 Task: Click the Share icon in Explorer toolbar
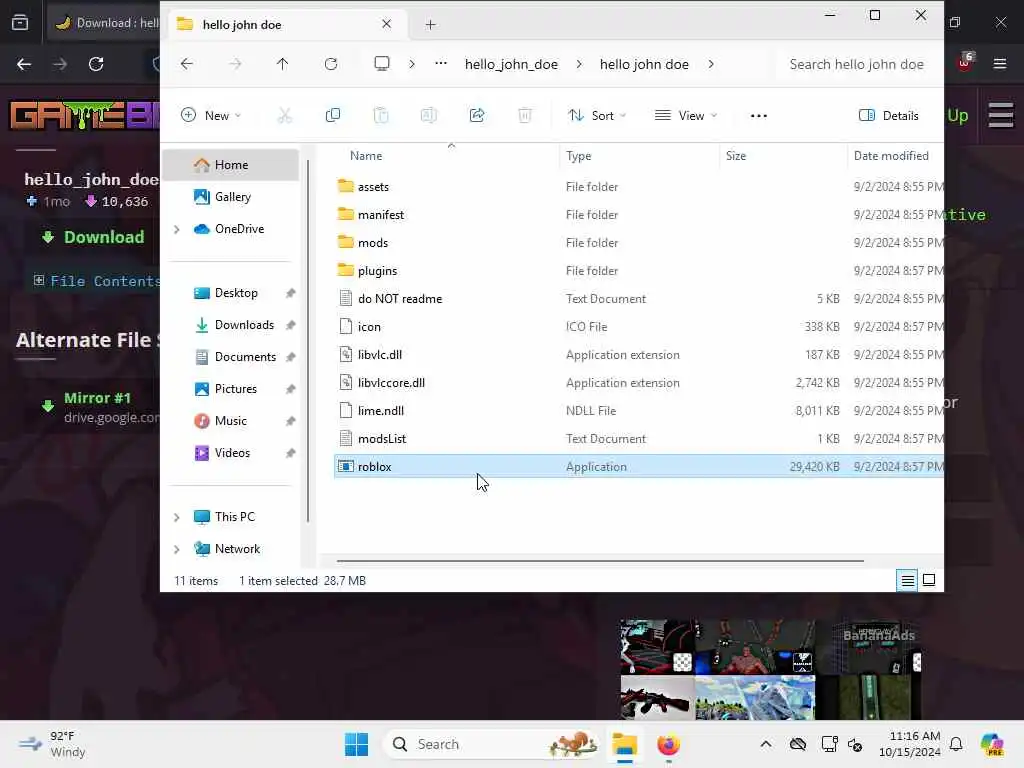[477, 116]
